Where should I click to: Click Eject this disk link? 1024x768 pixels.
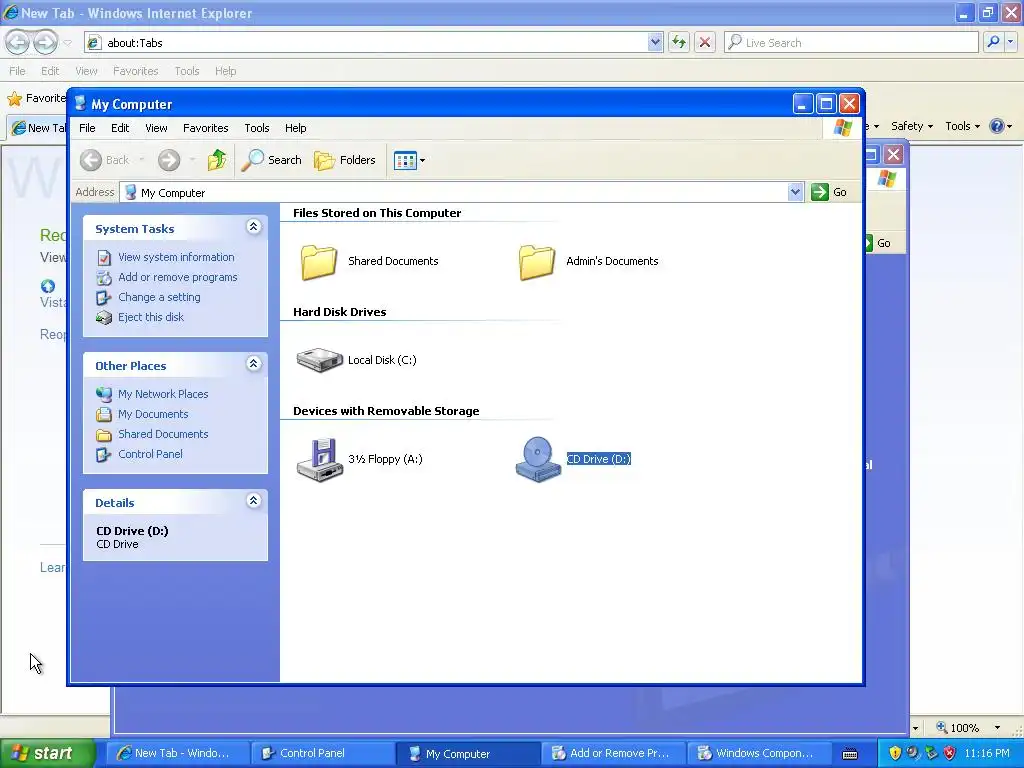point(151,317)
